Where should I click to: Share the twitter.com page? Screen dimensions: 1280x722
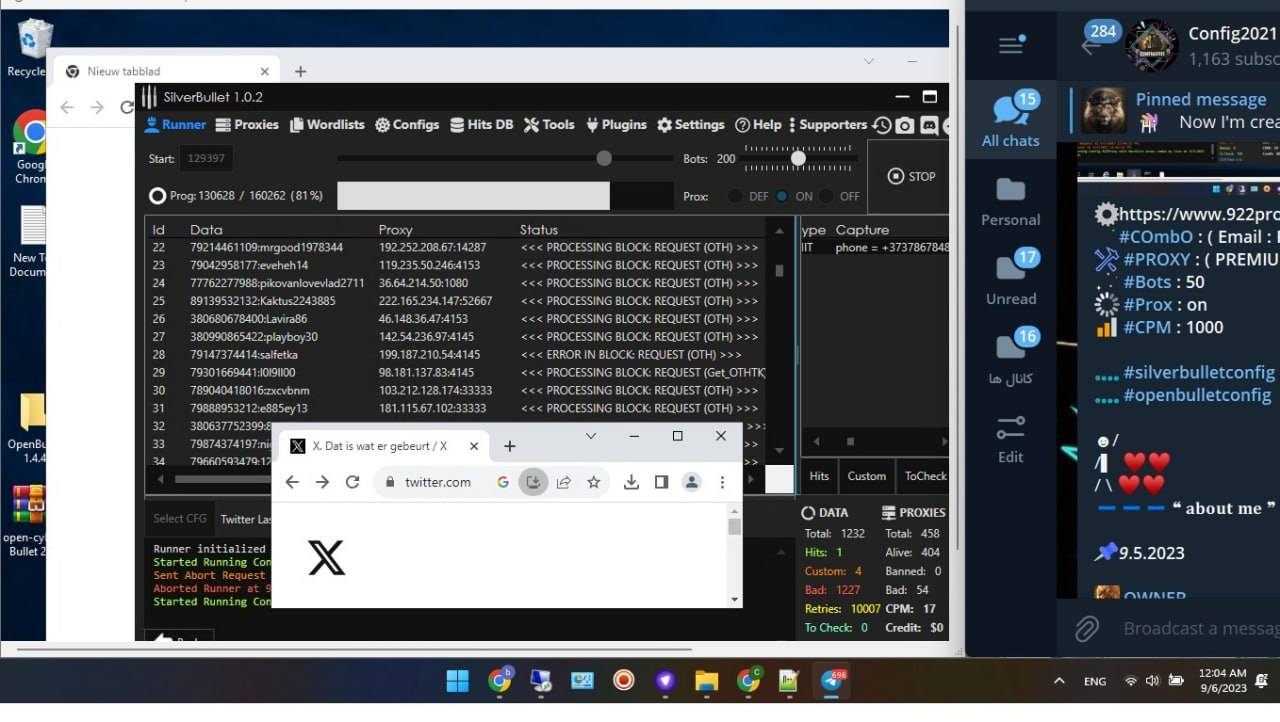click(563, 482)
